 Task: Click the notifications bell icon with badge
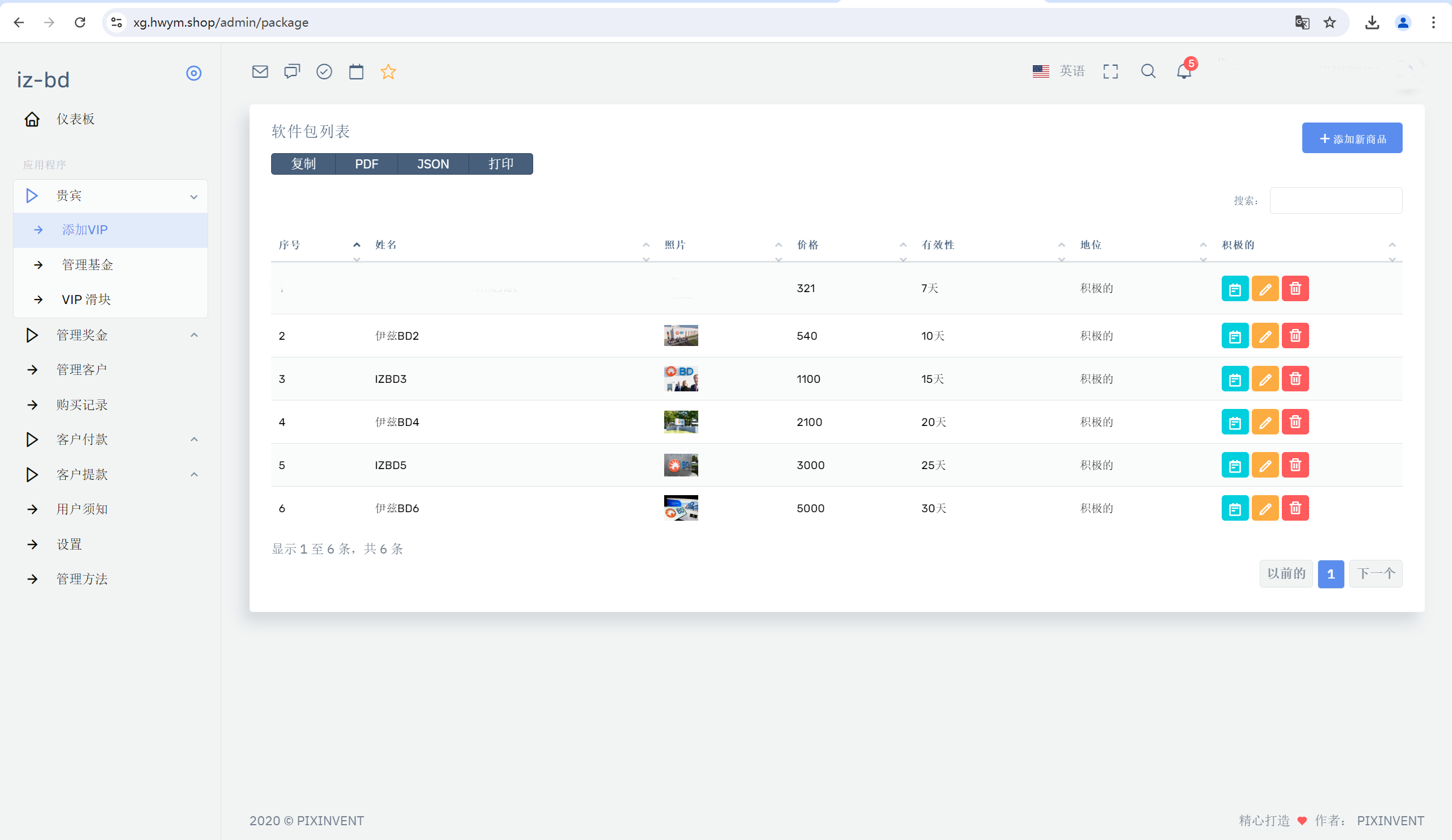tap(1184, 72)
